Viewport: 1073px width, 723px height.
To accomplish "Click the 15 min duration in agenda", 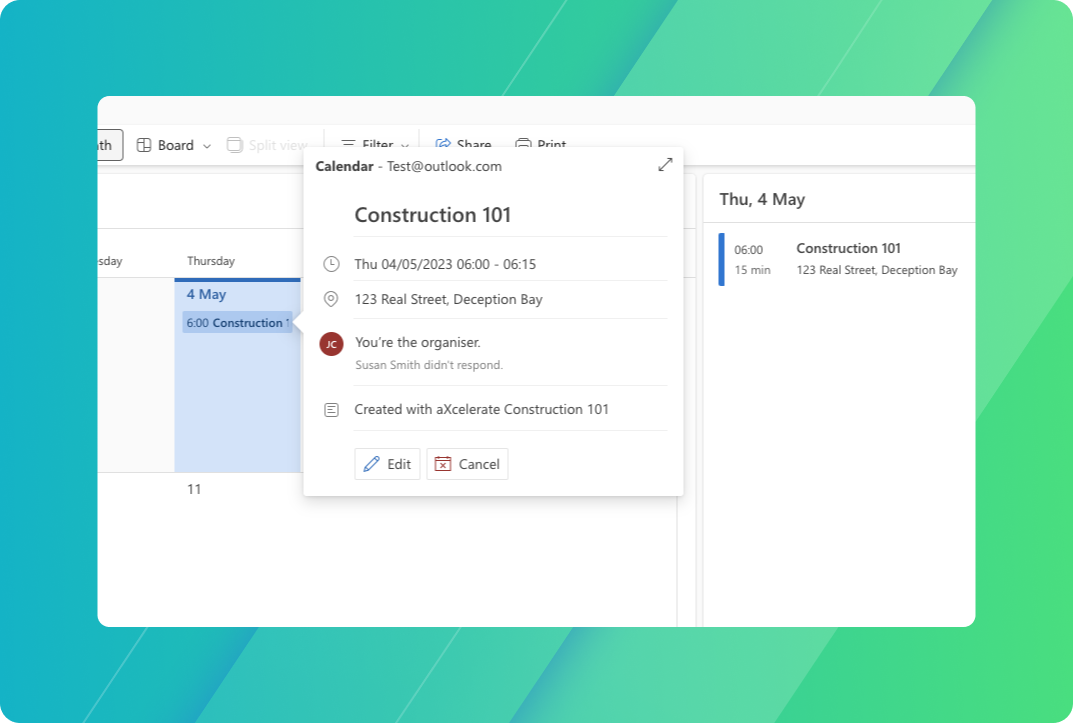I will pos(752,270).
